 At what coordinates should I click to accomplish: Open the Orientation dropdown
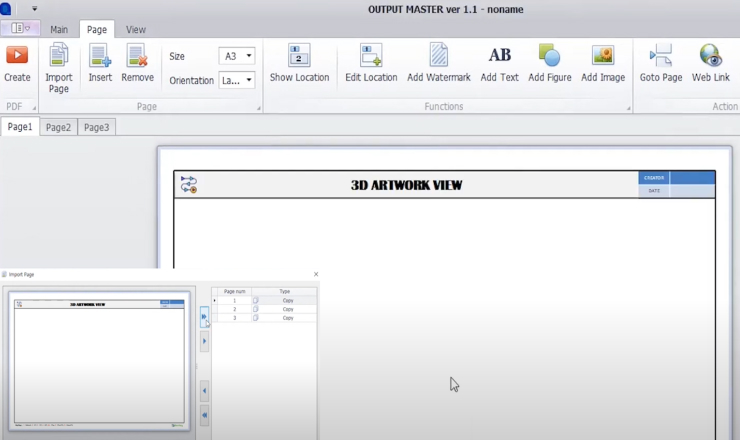(x=237, y=80)
